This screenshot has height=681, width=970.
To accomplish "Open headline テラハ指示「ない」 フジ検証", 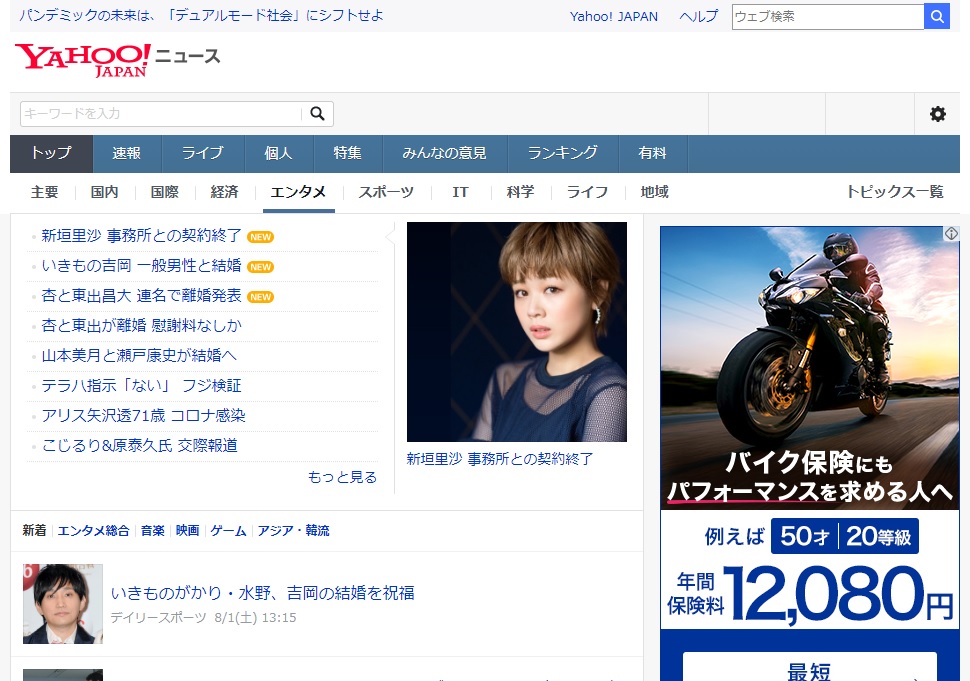I will 142,385.
